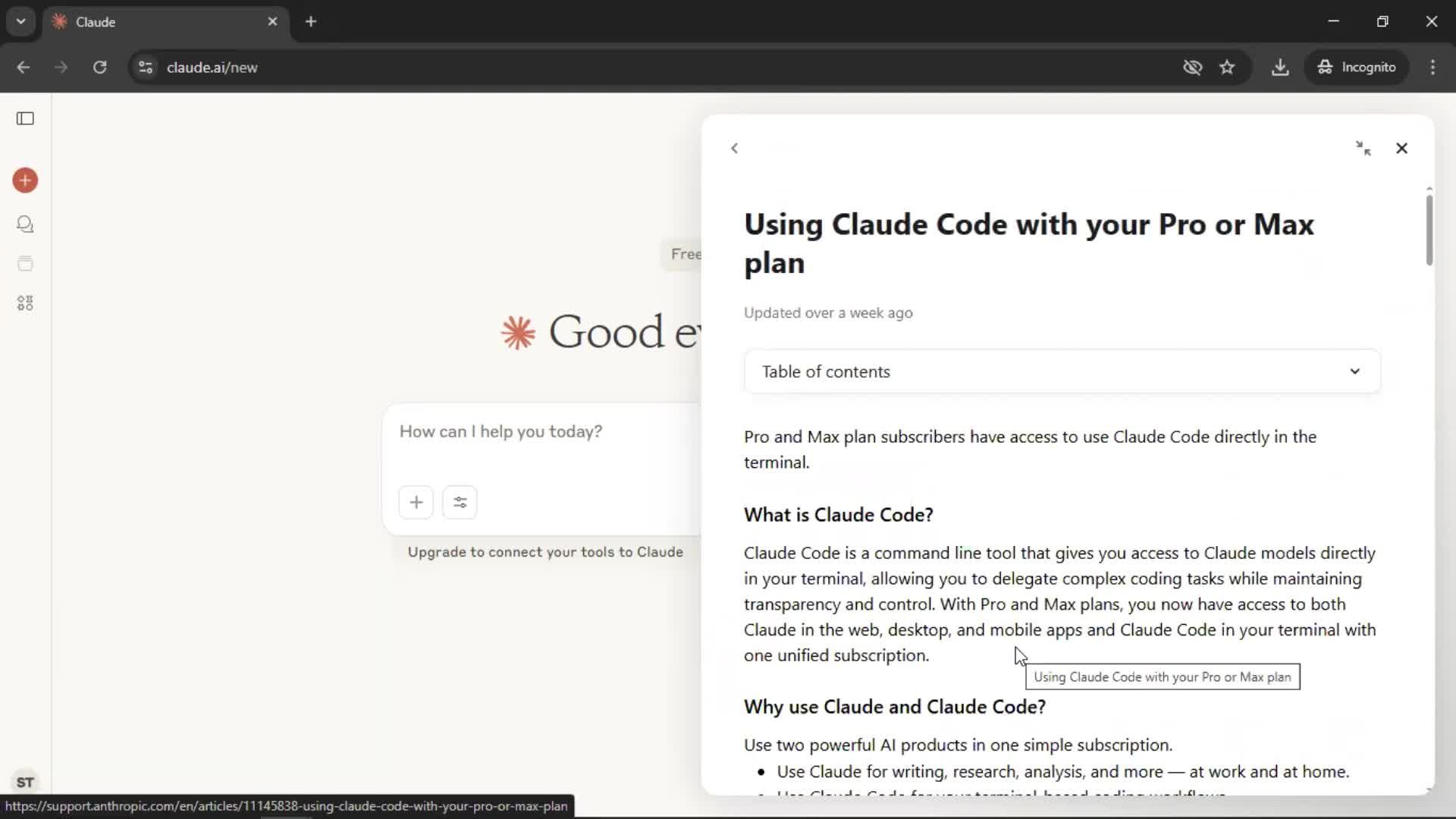The width and height of the screenshot is (1456, 819).
Task: Select the Claude browser tab
Action: [x=165, y=22]
